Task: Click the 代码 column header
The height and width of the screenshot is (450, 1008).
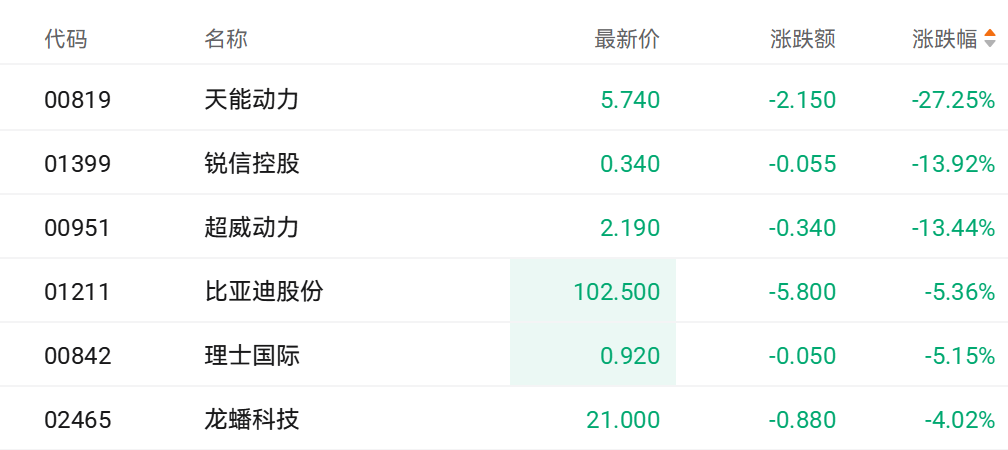Action: 66,40
